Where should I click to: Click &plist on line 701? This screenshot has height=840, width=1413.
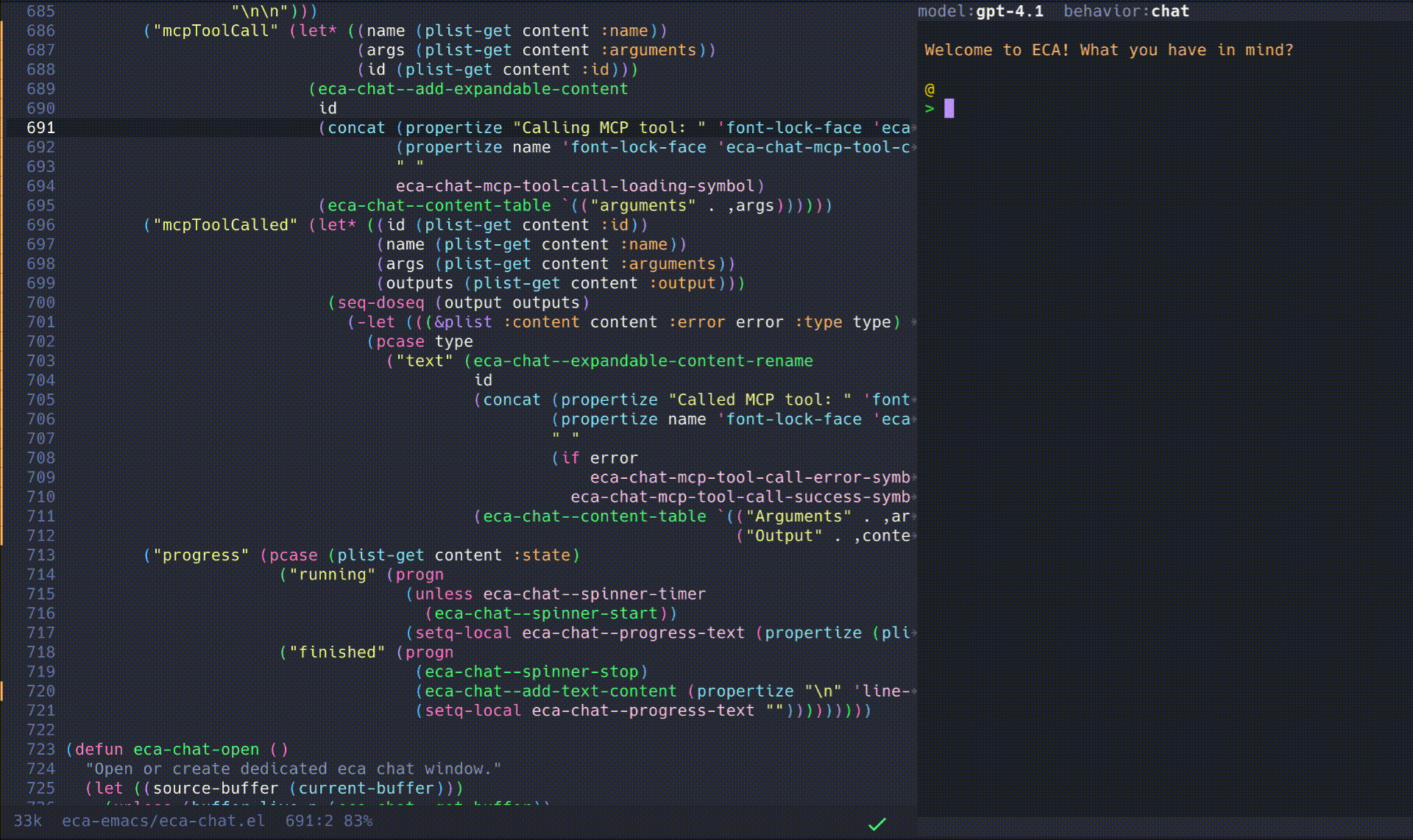[x=464, y=322]
